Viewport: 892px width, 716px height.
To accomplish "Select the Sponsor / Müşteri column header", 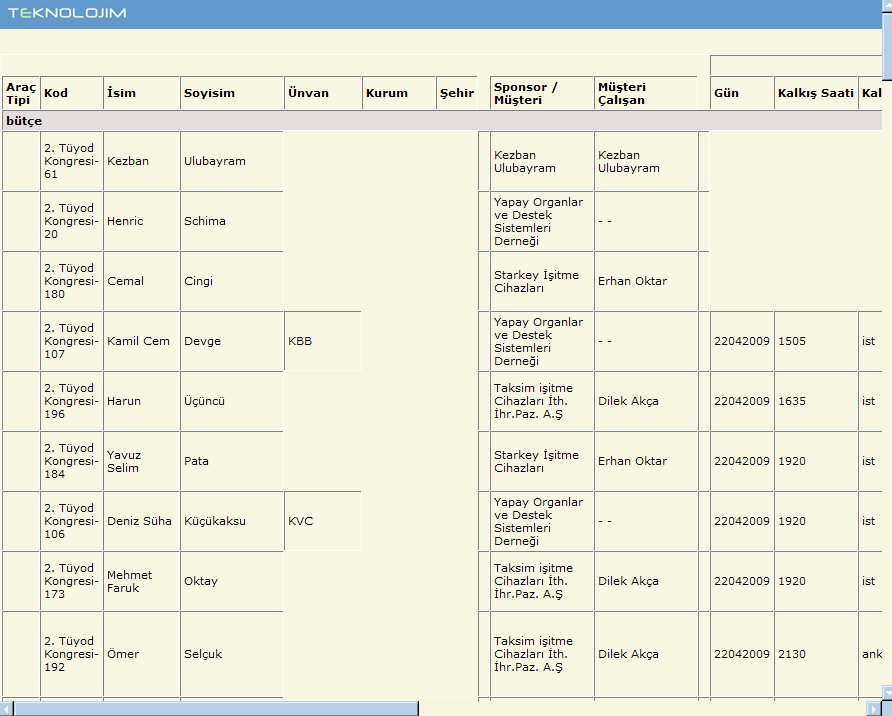I will 542,93.
